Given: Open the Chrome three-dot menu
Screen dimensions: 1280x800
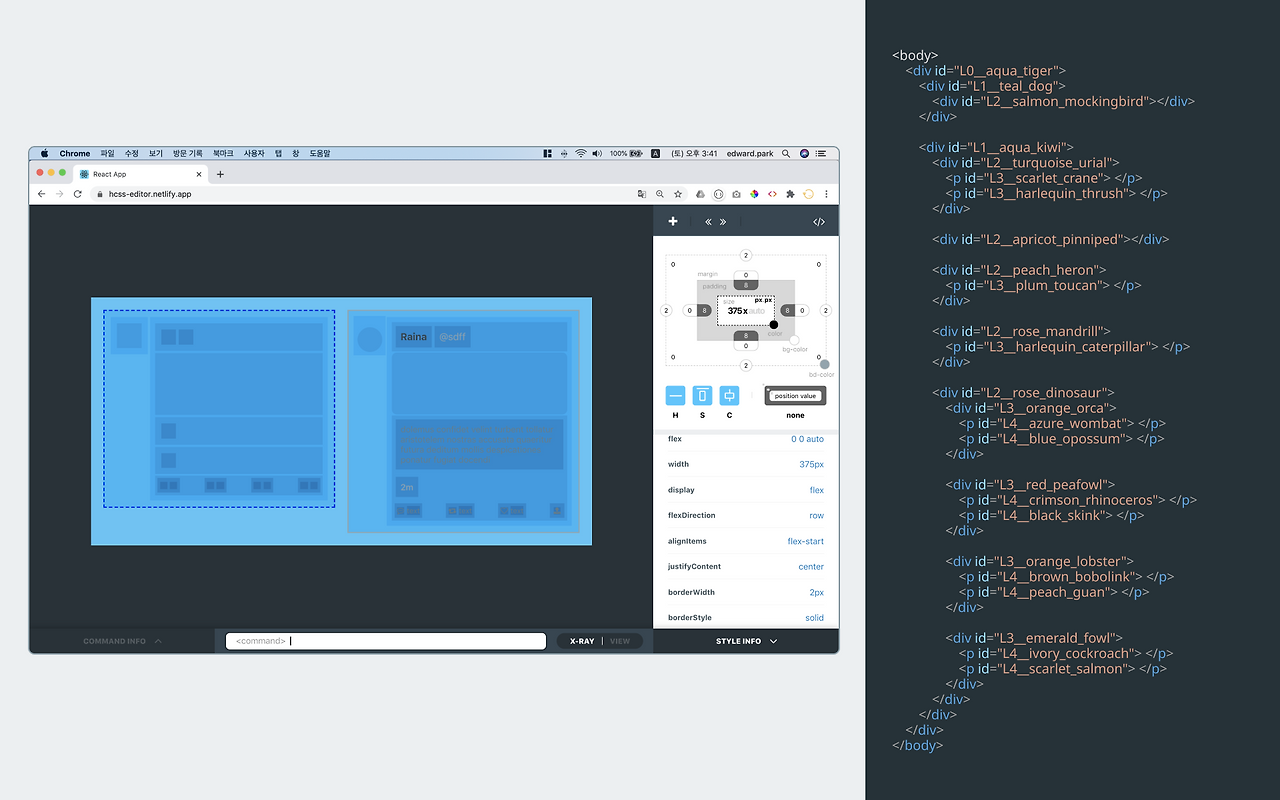Looking at the screenshot, I should tap(826, 194).
